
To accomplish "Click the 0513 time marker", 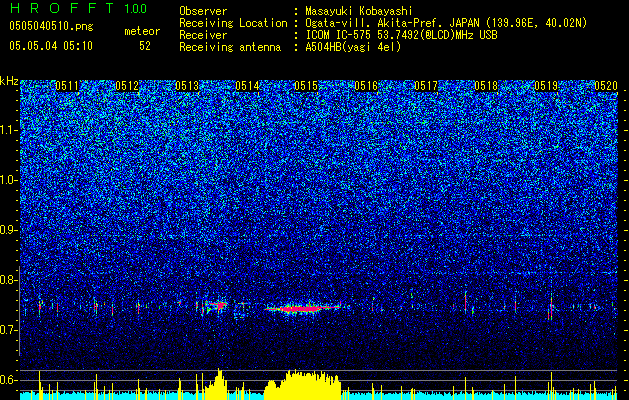I will 187,86.
